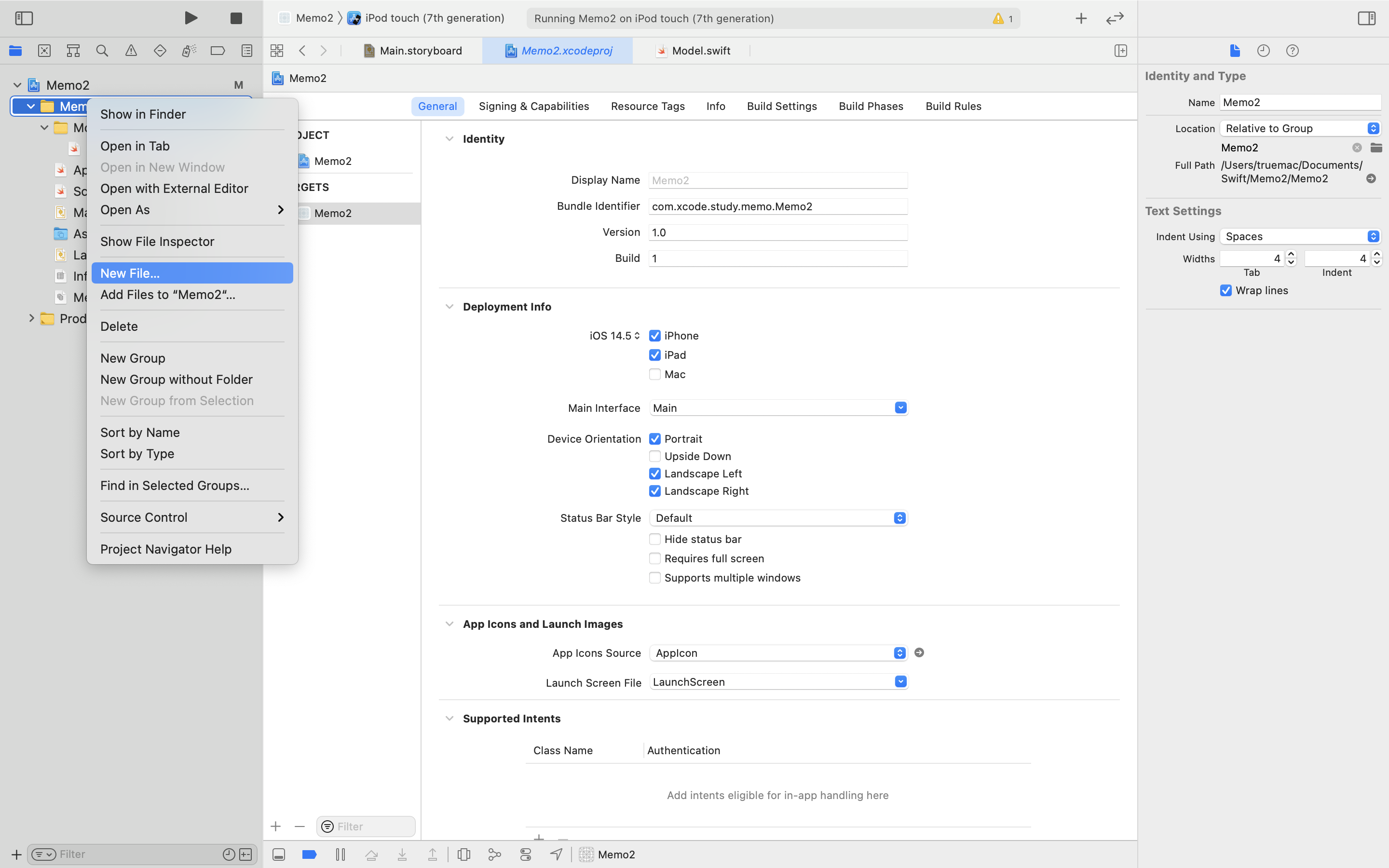The width and height of the screenshot is (1389, 868).
Task: Open the Find navigator magnifier icon
Action: 102,51
